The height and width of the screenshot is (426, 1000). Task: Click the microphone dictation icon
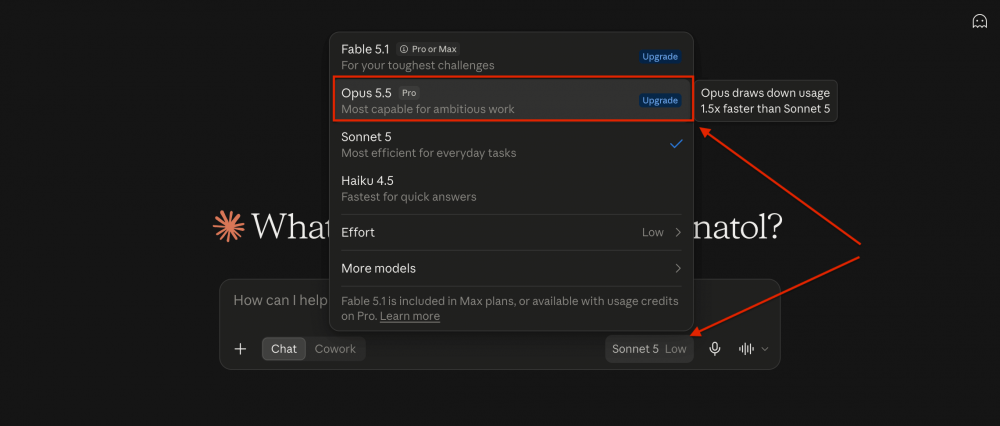point(715,349)
